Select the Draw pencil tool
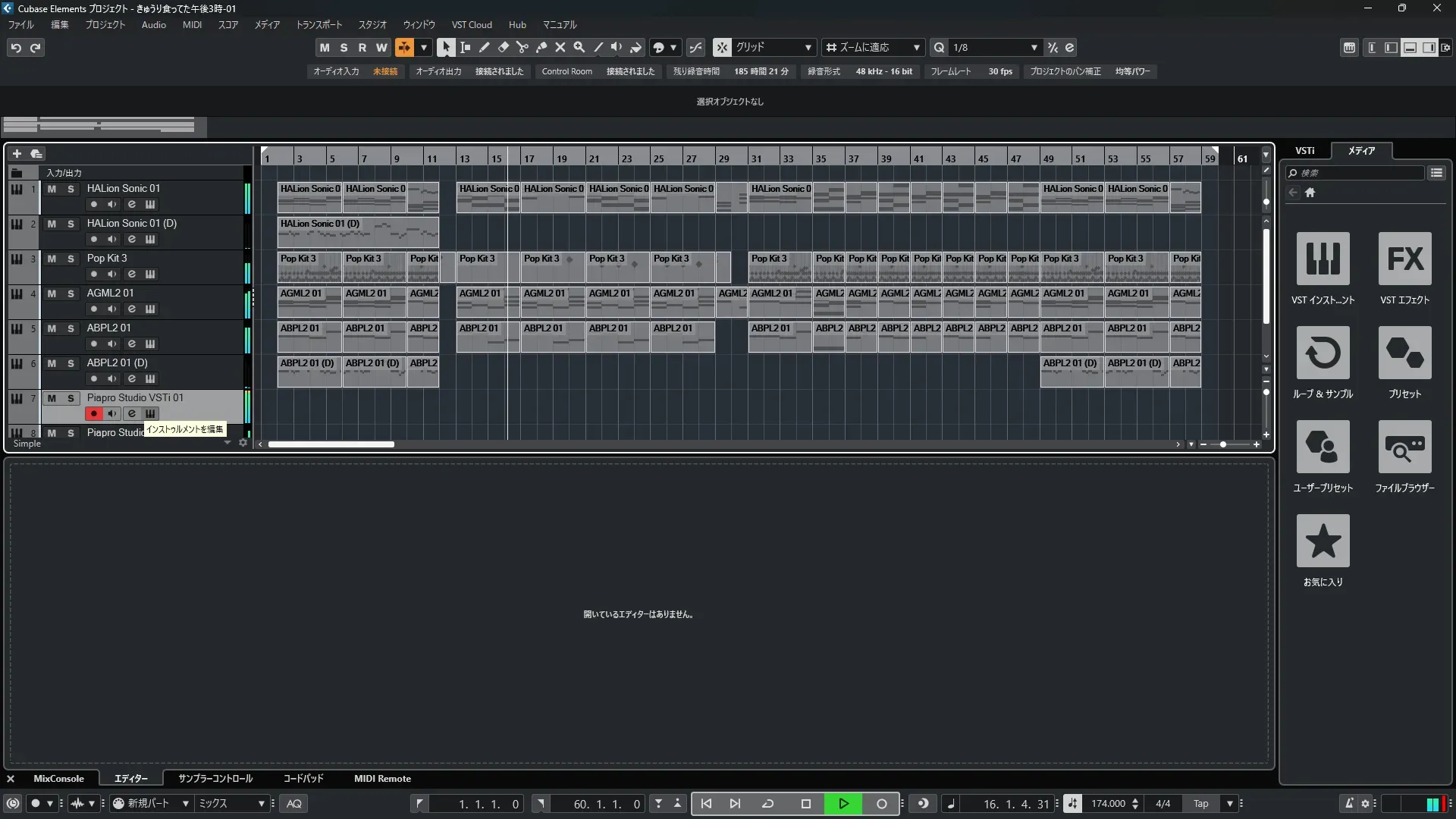 pos(484,47)
